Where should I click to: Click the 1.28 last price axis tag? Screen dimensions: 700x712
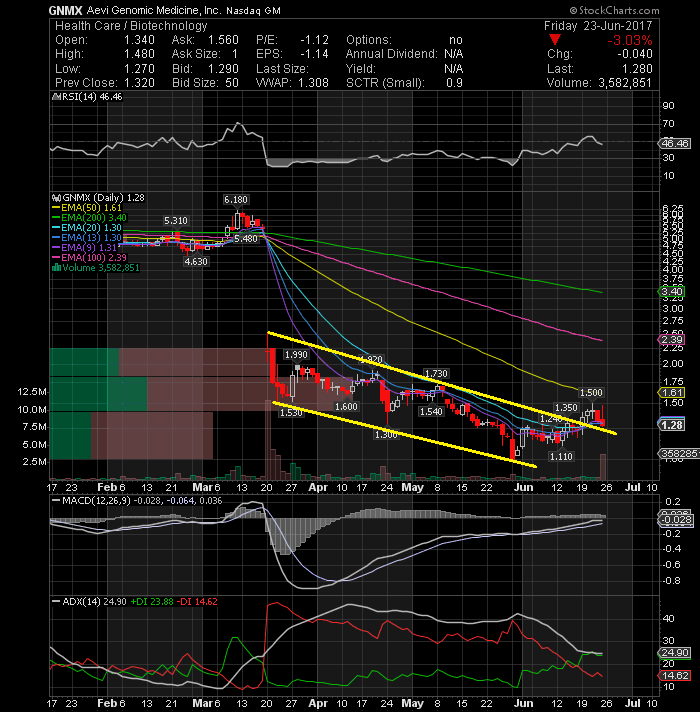671,425
